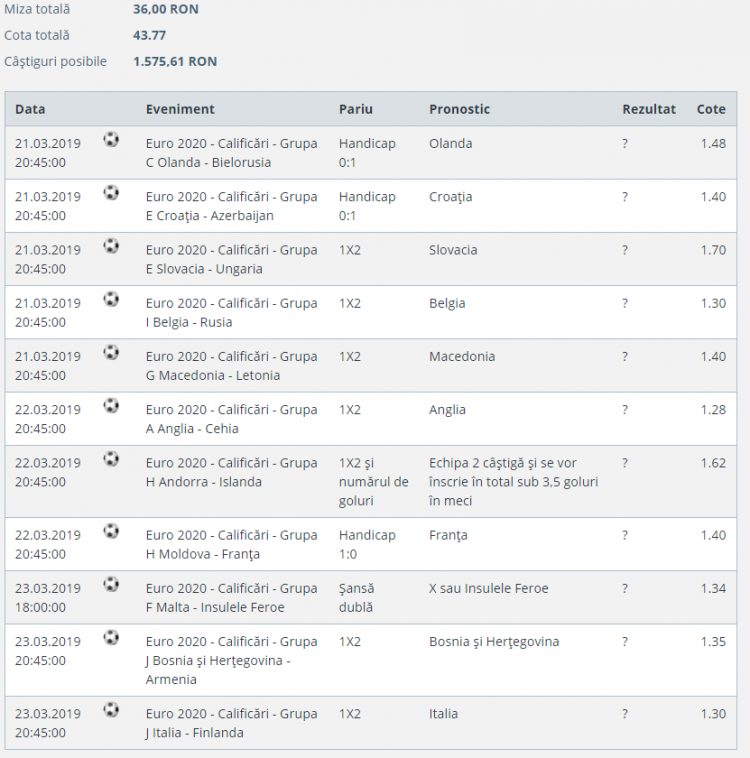The height and width of the screenshot is (758, 750).
Task: Click the soccer ball icon for Olanda - Bielorusia
Action: point(111,140)
